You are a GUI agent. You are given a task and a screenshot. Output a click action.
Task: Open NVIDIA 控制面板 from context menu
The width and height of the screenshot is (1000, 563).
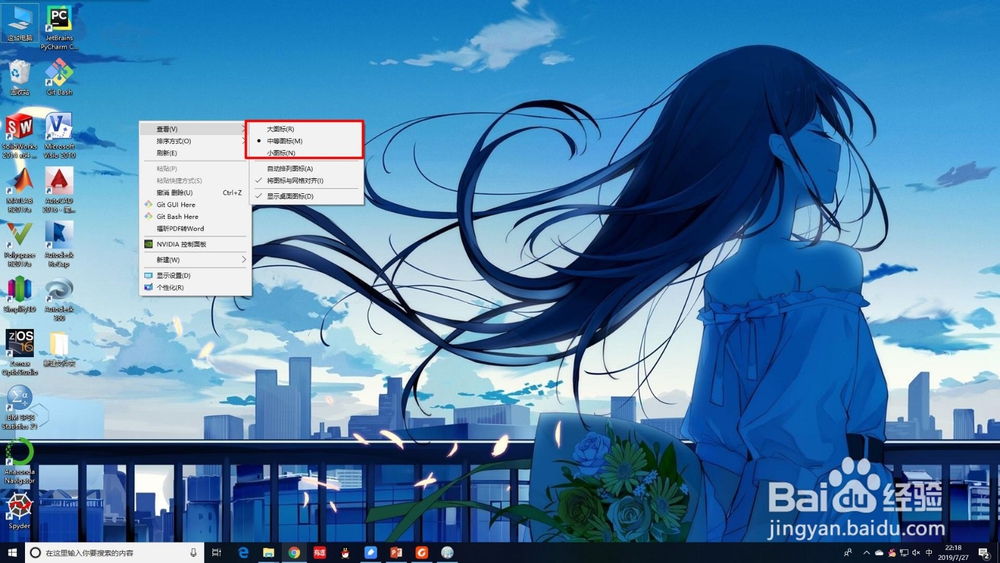195,244
